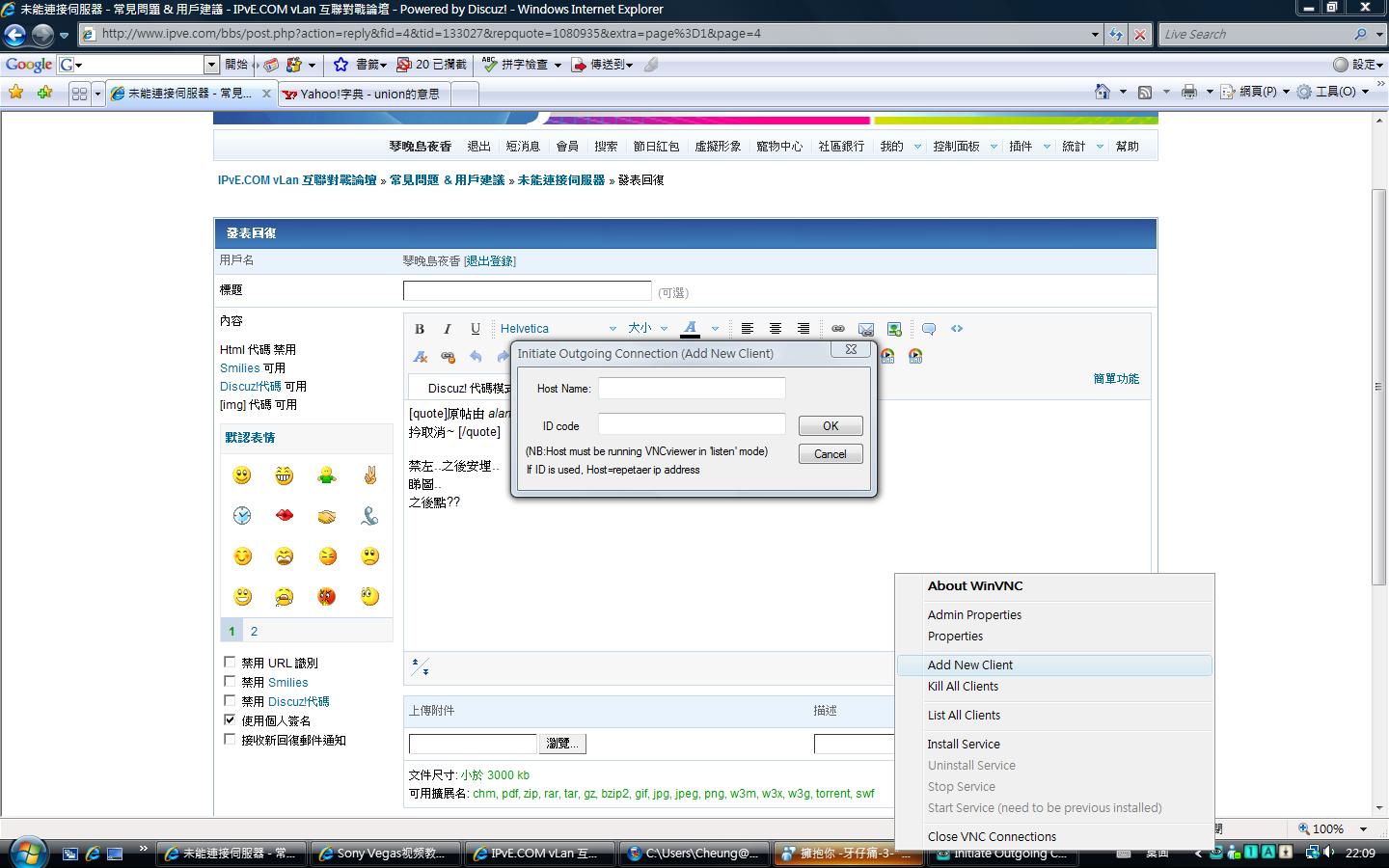Open the IE zoom level 100% dropdown
Viewport: 1389px width, 868px height.
coord(1363,828)
